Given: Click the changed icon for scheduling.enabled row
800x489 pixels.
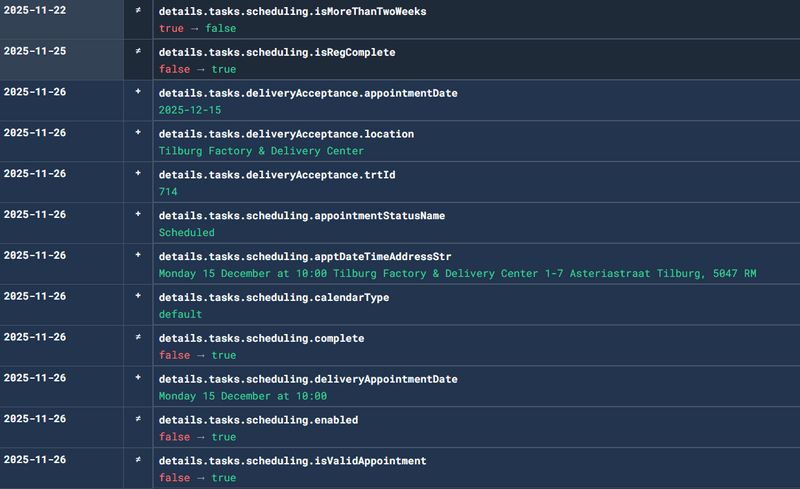Looking at the screenshot, I should point(138,419).
